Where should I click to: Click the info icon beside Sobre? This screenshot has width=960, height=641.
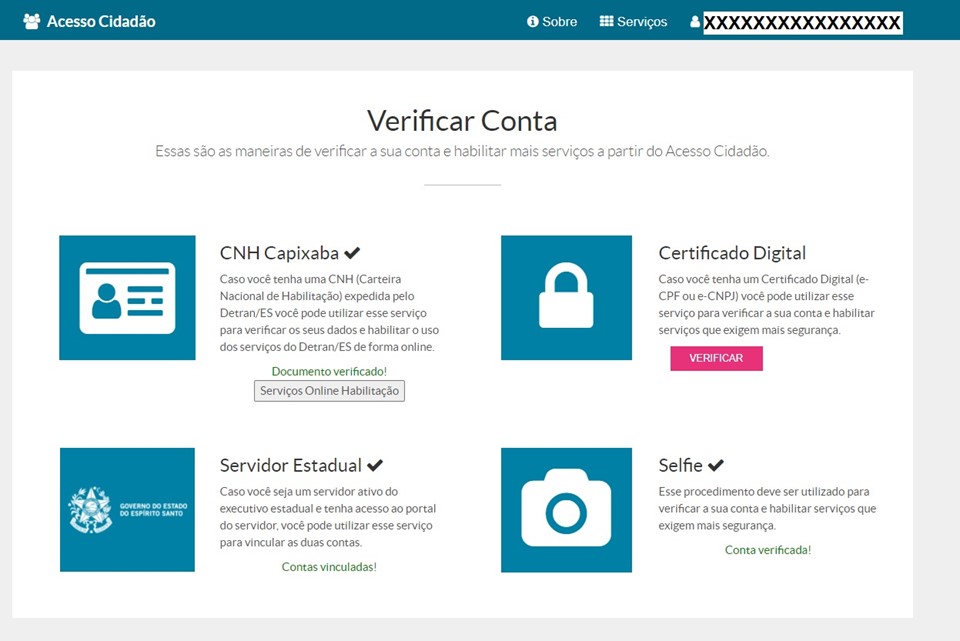click(533, 21)
